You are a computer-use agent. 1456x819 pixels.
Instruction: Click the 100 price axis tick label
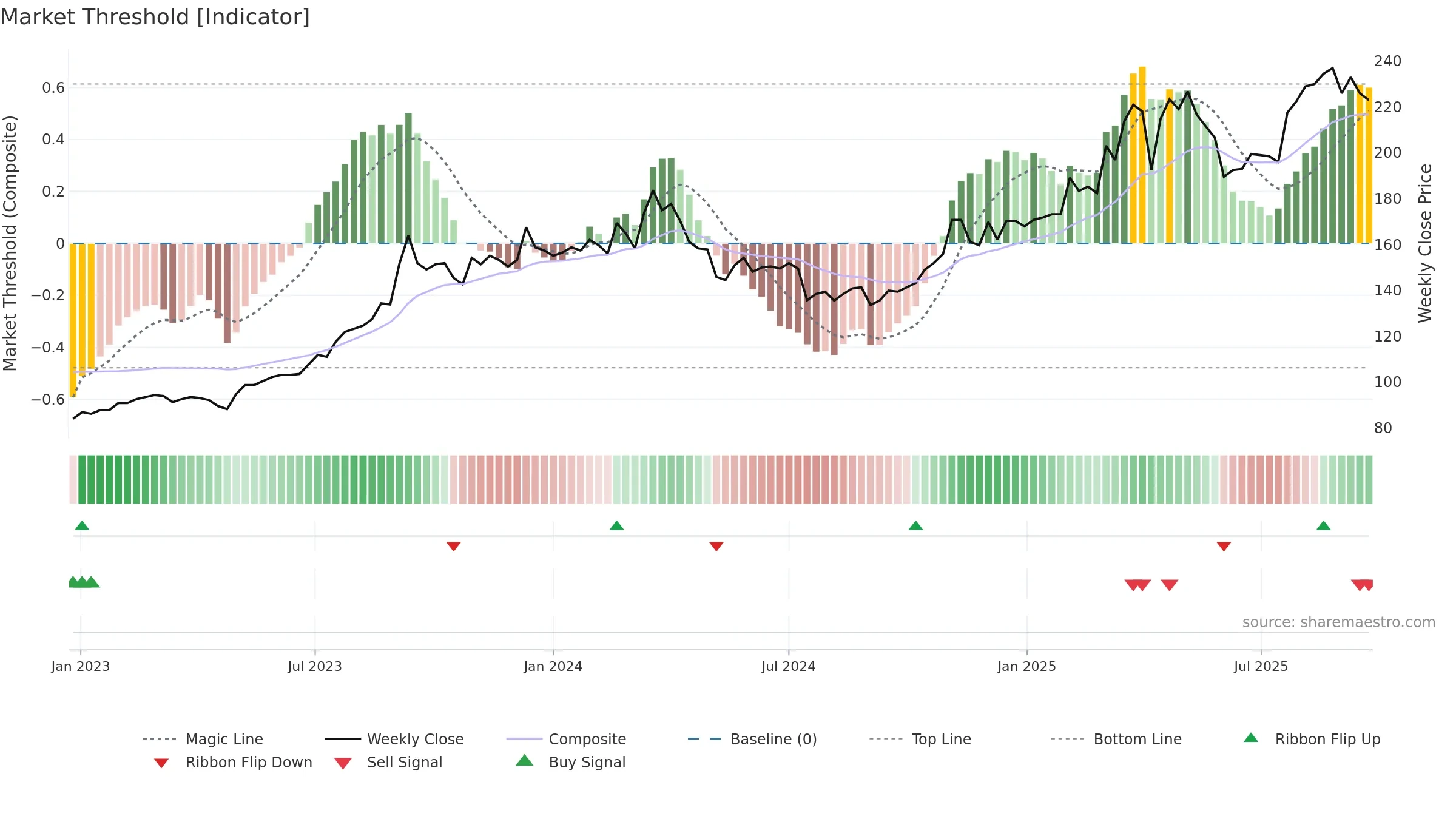[1388, 382]
